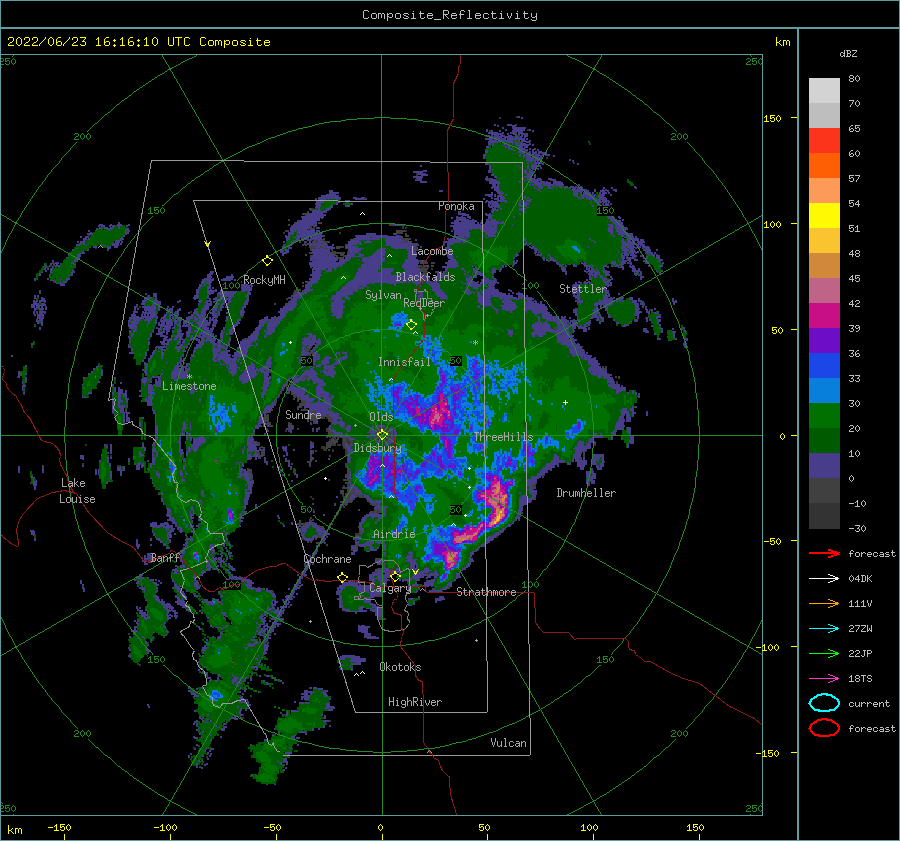Click the cyan current ellipse legend icon
900x841 pixels.
click(824, 703)
